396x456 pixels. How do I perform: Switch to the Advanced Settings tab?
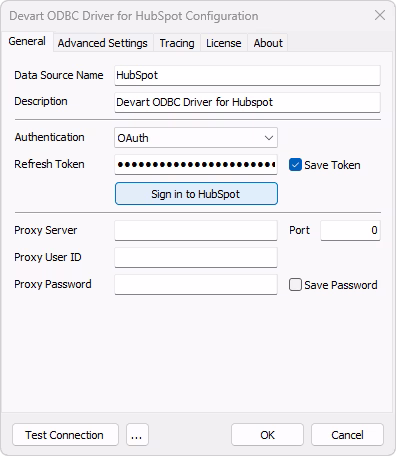tap(103, 43)
